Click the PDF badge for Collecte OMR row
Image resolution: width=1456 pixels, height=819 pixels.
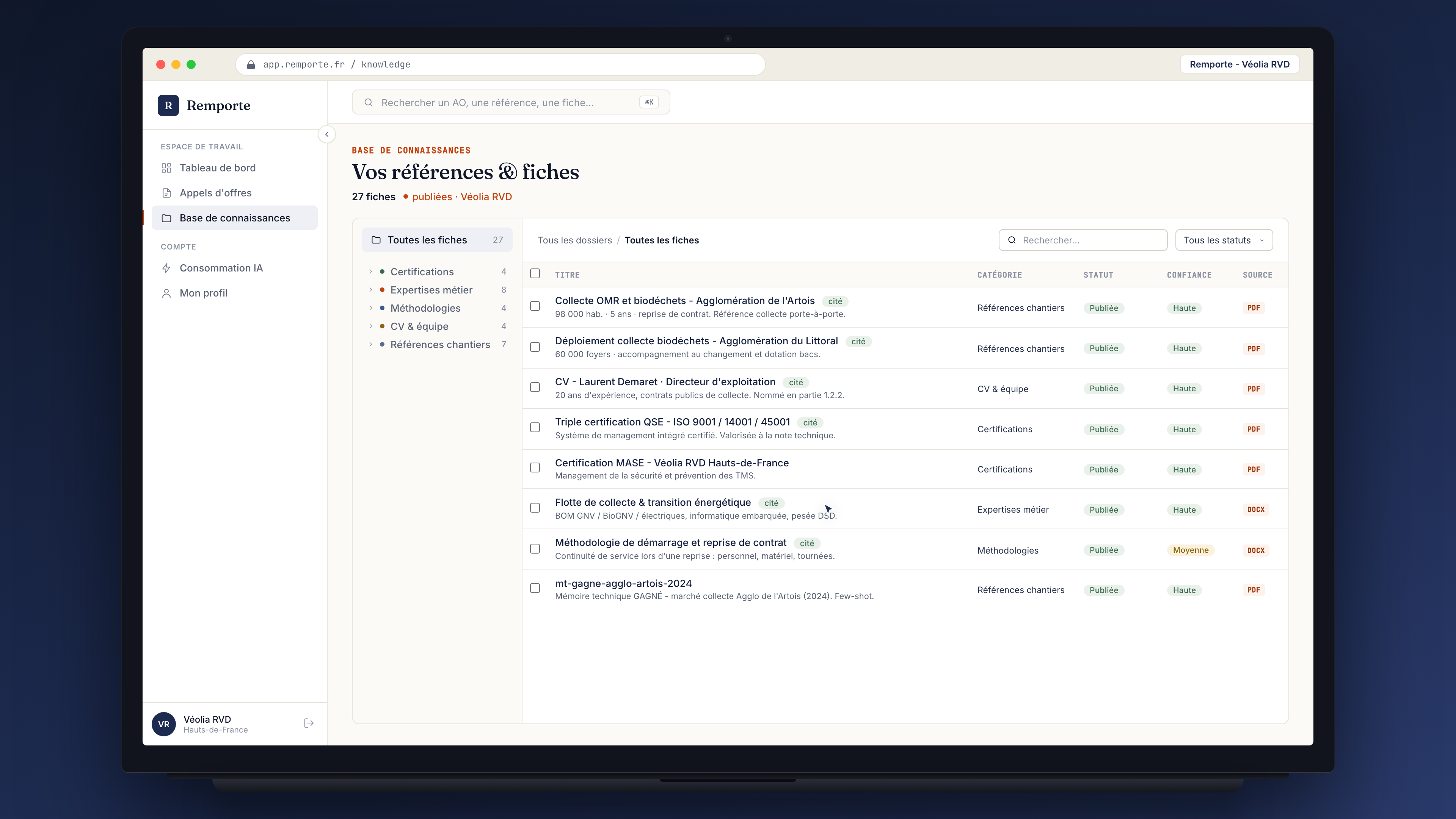pos(1254,308)
